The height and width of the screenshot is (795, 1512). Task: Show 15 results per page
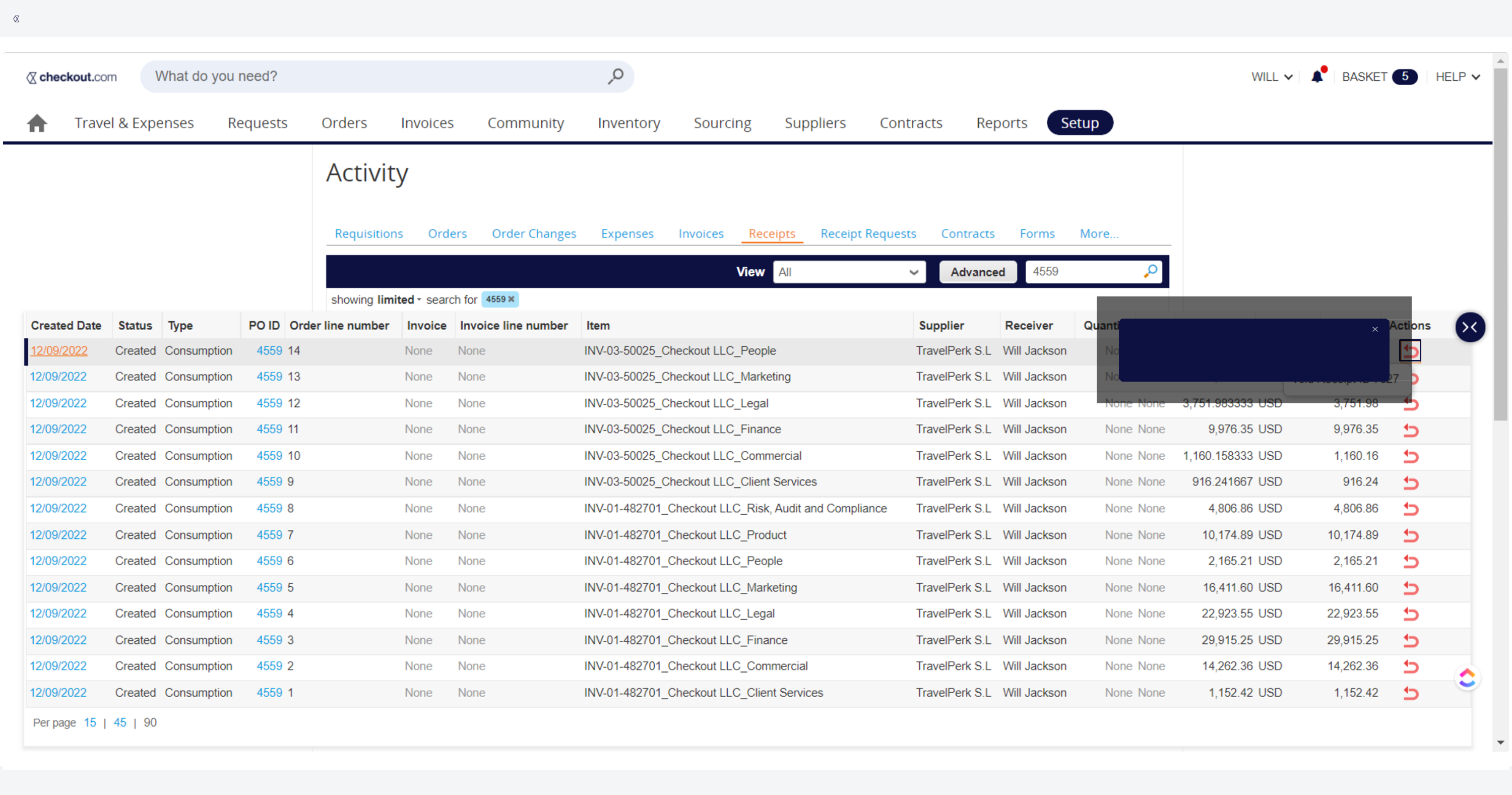click(90, 722)
